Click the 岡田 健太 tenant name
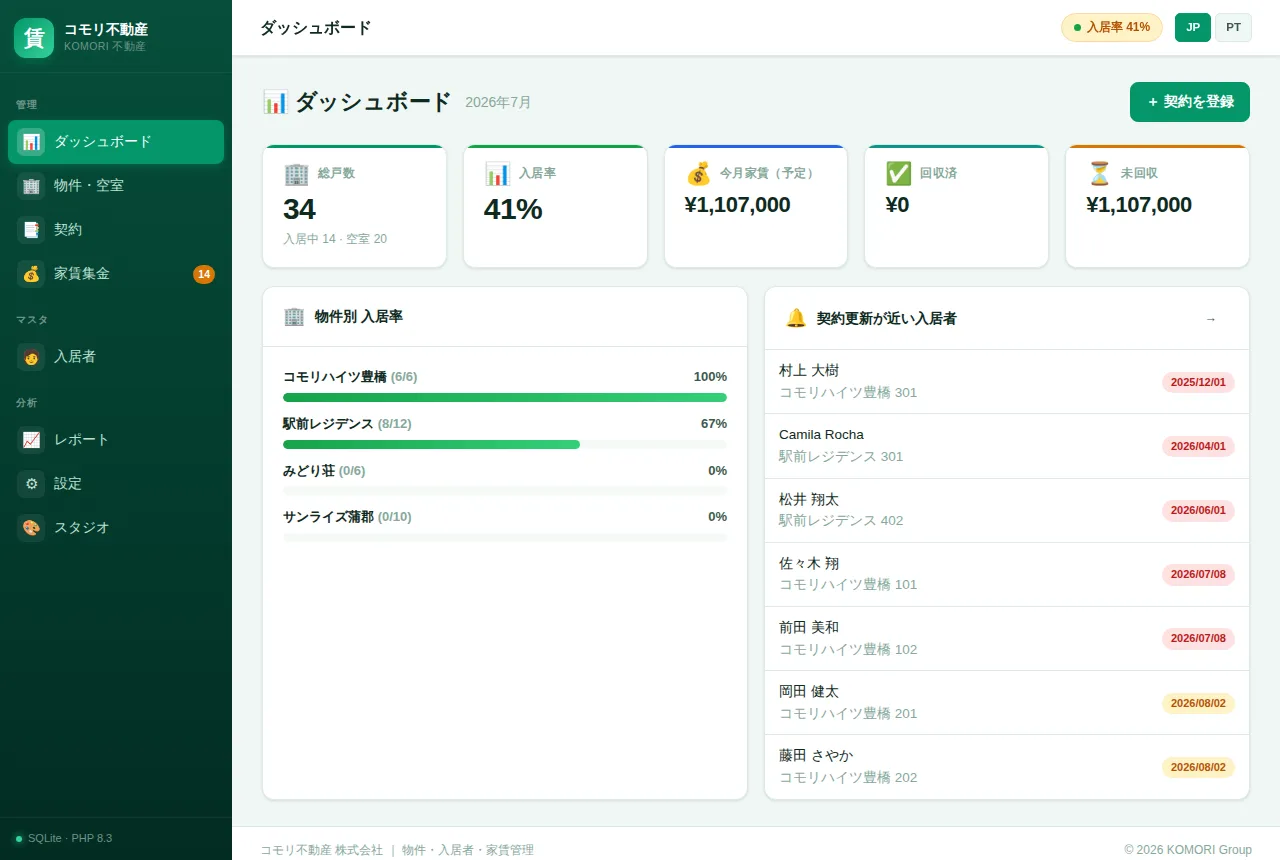Image resolution: width=1280 pixels, height=860 pixels. (x=809, y=692)
